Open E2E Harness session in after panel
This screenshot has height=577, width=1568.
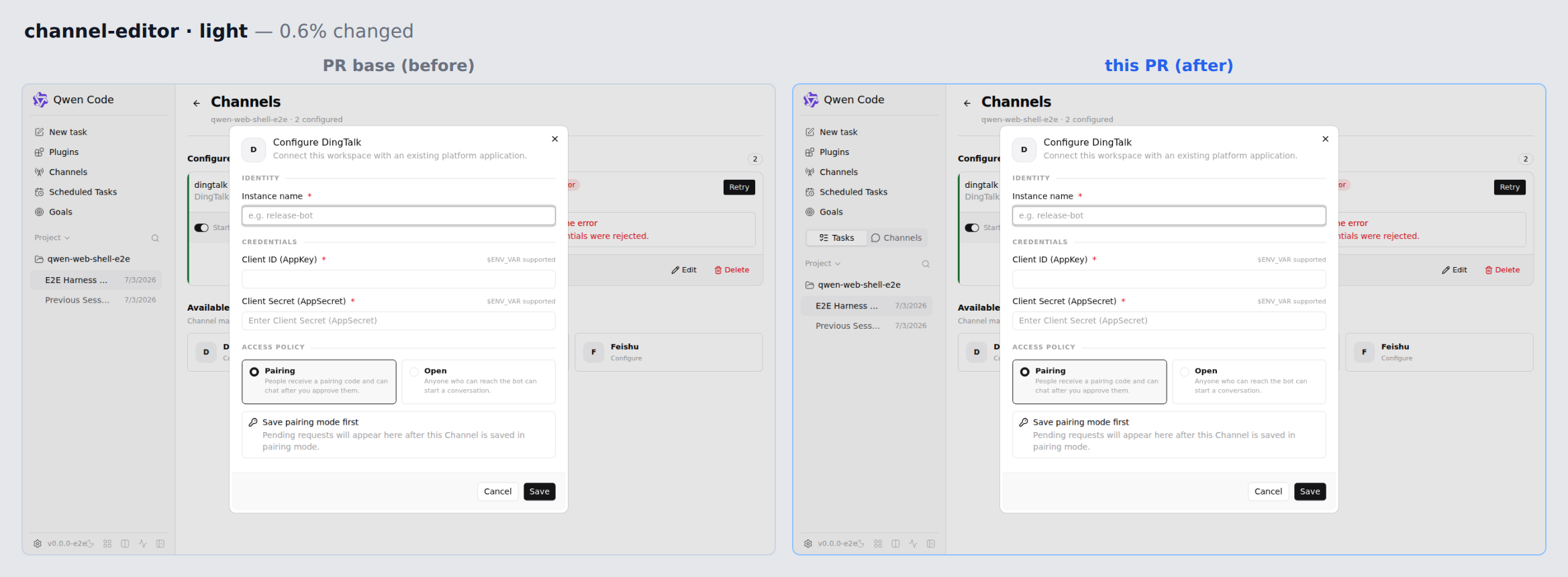[867, 306]
